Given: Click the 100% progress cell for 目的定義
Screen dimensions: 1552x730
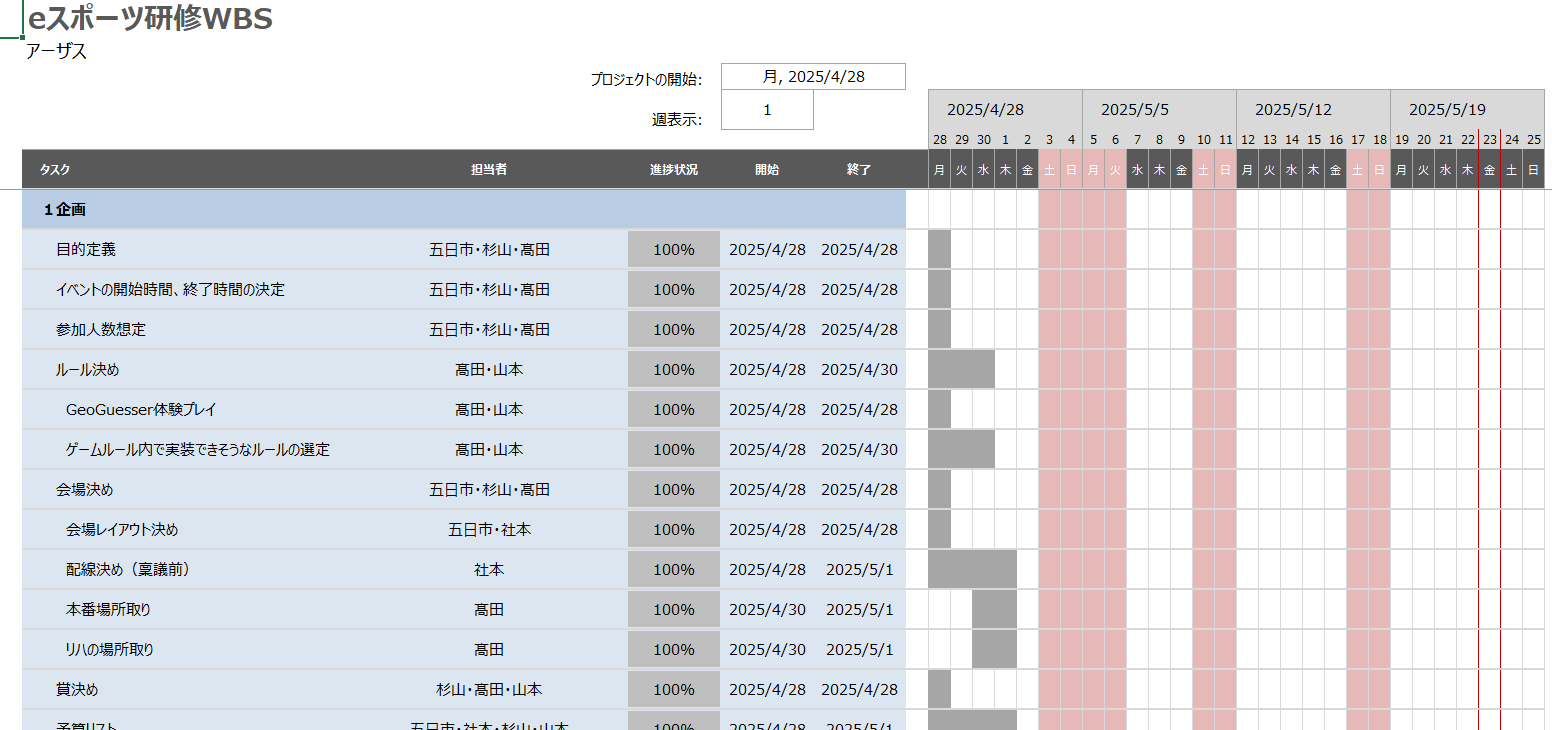Looking at the screenshot, I should [673, 250].
